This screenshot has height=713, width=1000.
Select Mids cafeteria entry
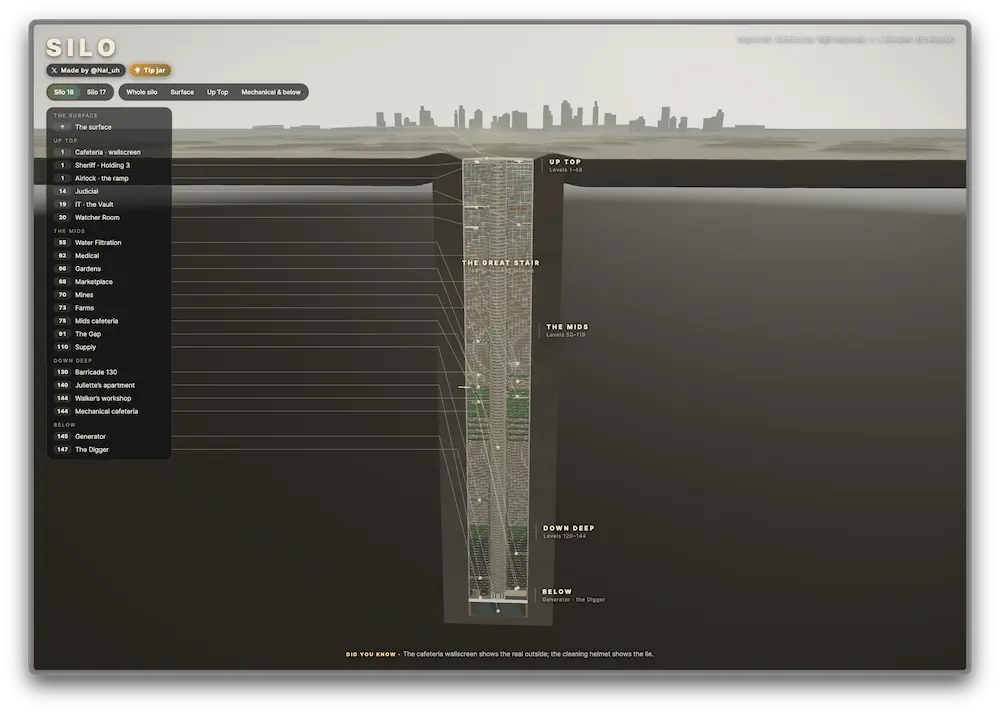pyautogui.click(x=109, y=321)
